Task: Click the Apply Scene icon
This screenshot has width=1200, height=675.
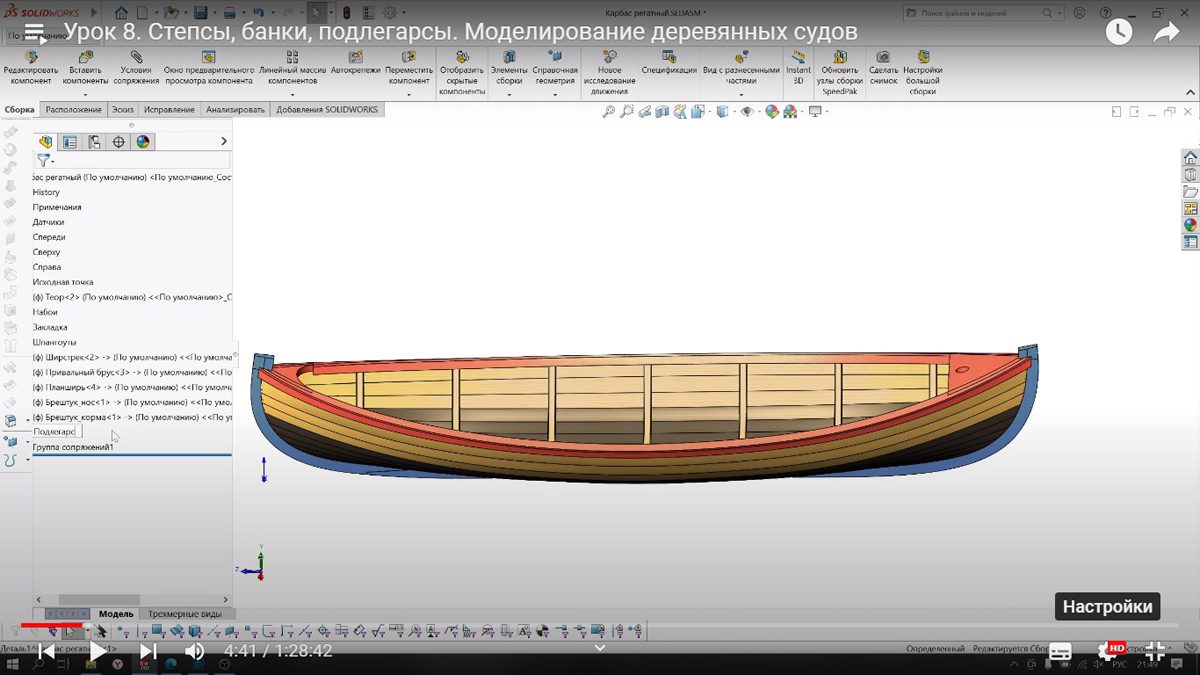Action: (790, 112)
